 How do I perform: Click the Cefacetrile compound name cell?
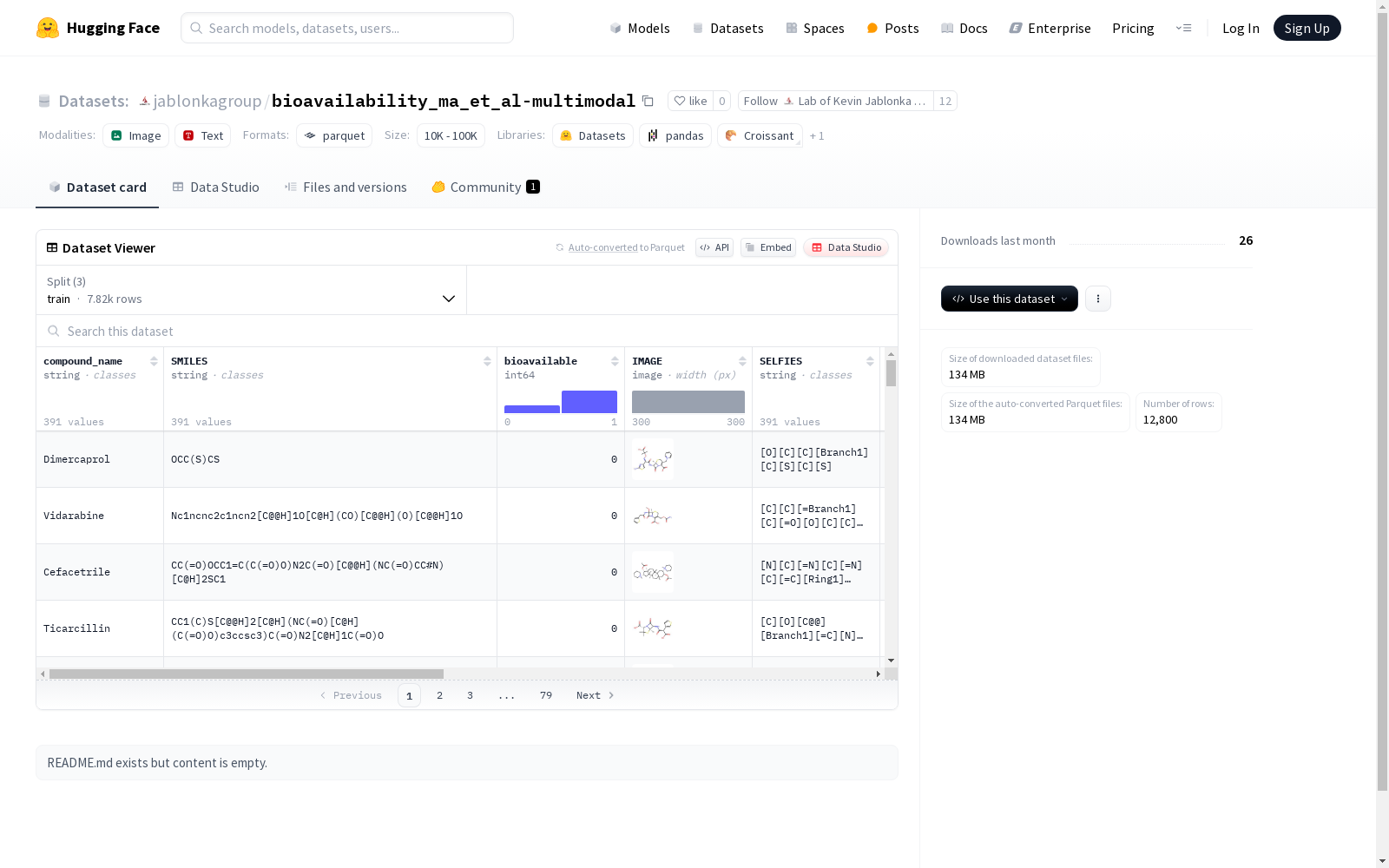pos(100,572)
